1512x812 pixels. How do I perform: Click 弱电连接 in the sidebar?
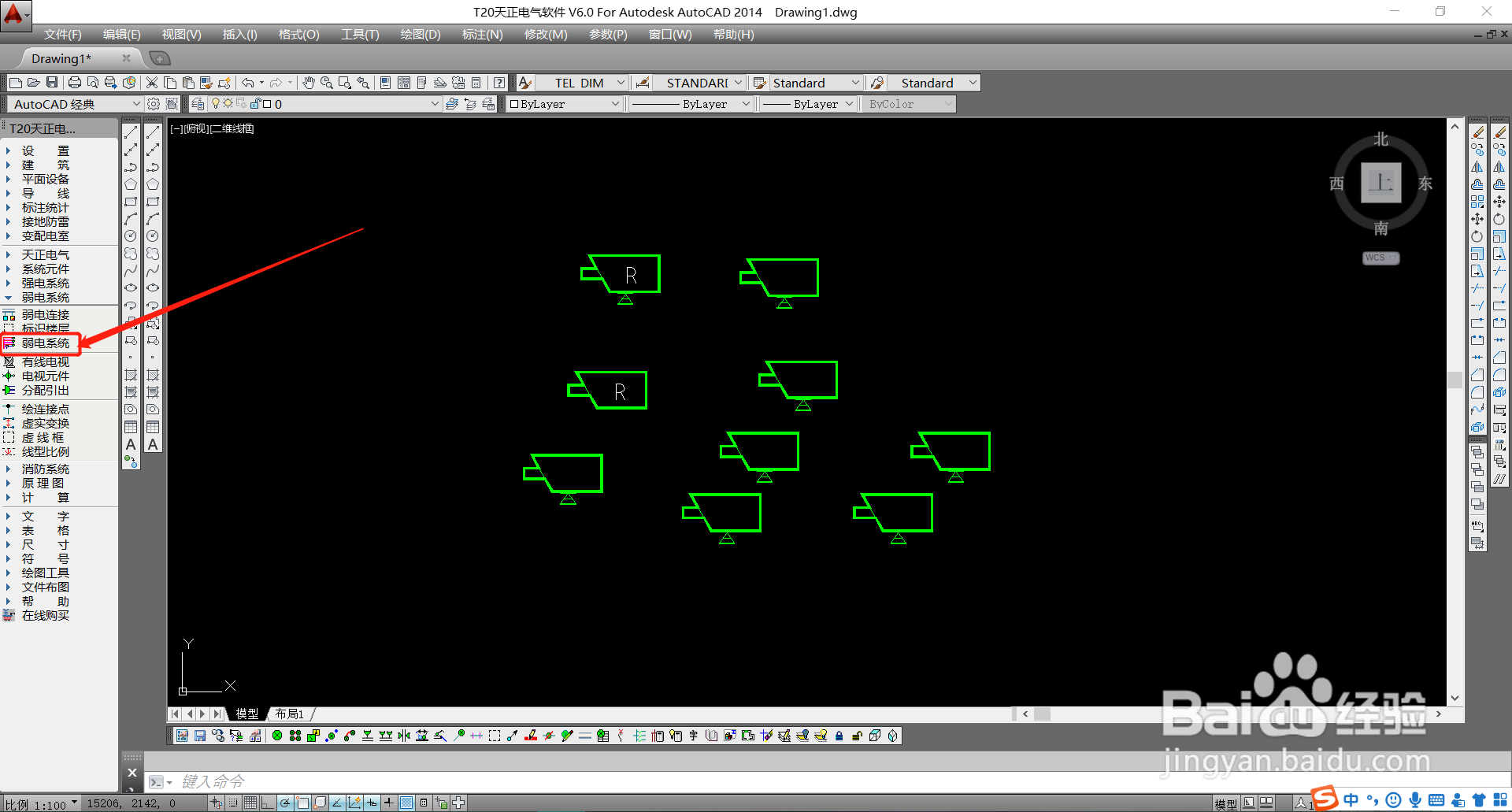46,315
